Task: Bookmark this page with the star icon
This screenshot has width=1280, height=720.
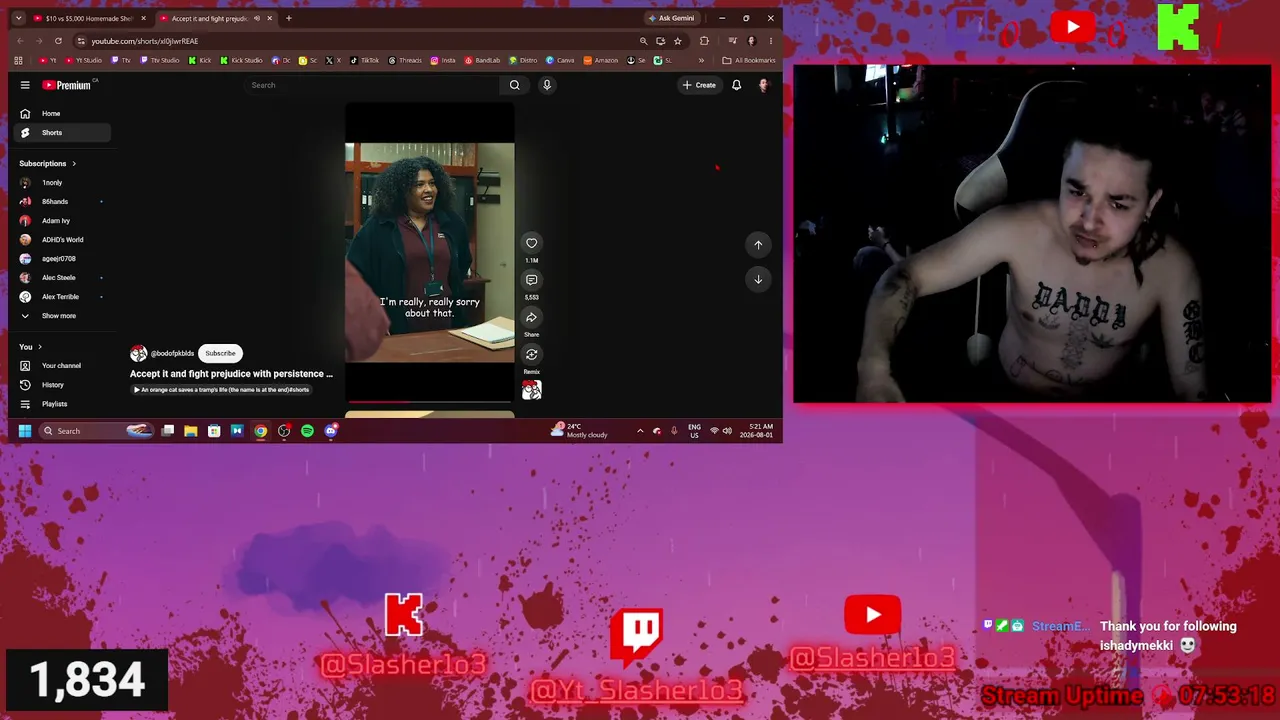Action: coord(677,41)
